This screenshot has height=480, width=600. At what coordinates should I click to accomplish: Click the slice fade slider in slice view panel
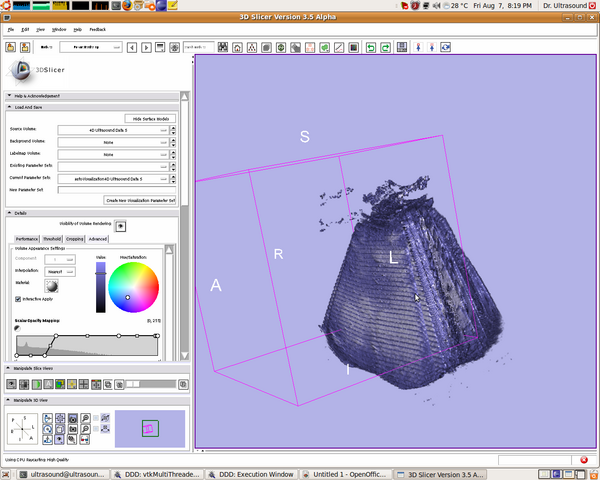click(x=151, y=384)
